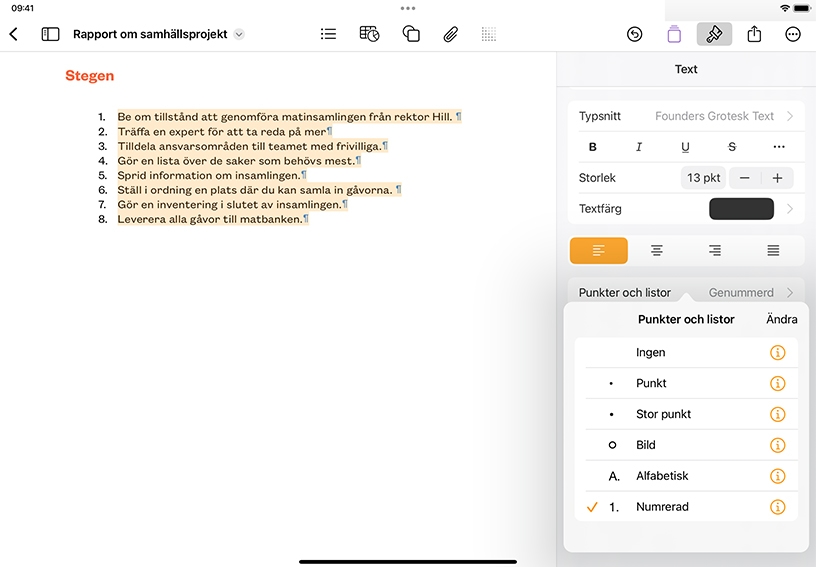The width and height of the screenshot is (816, 567).
Task: Toggle strikethrough formatting
Action: coord(732,147)
